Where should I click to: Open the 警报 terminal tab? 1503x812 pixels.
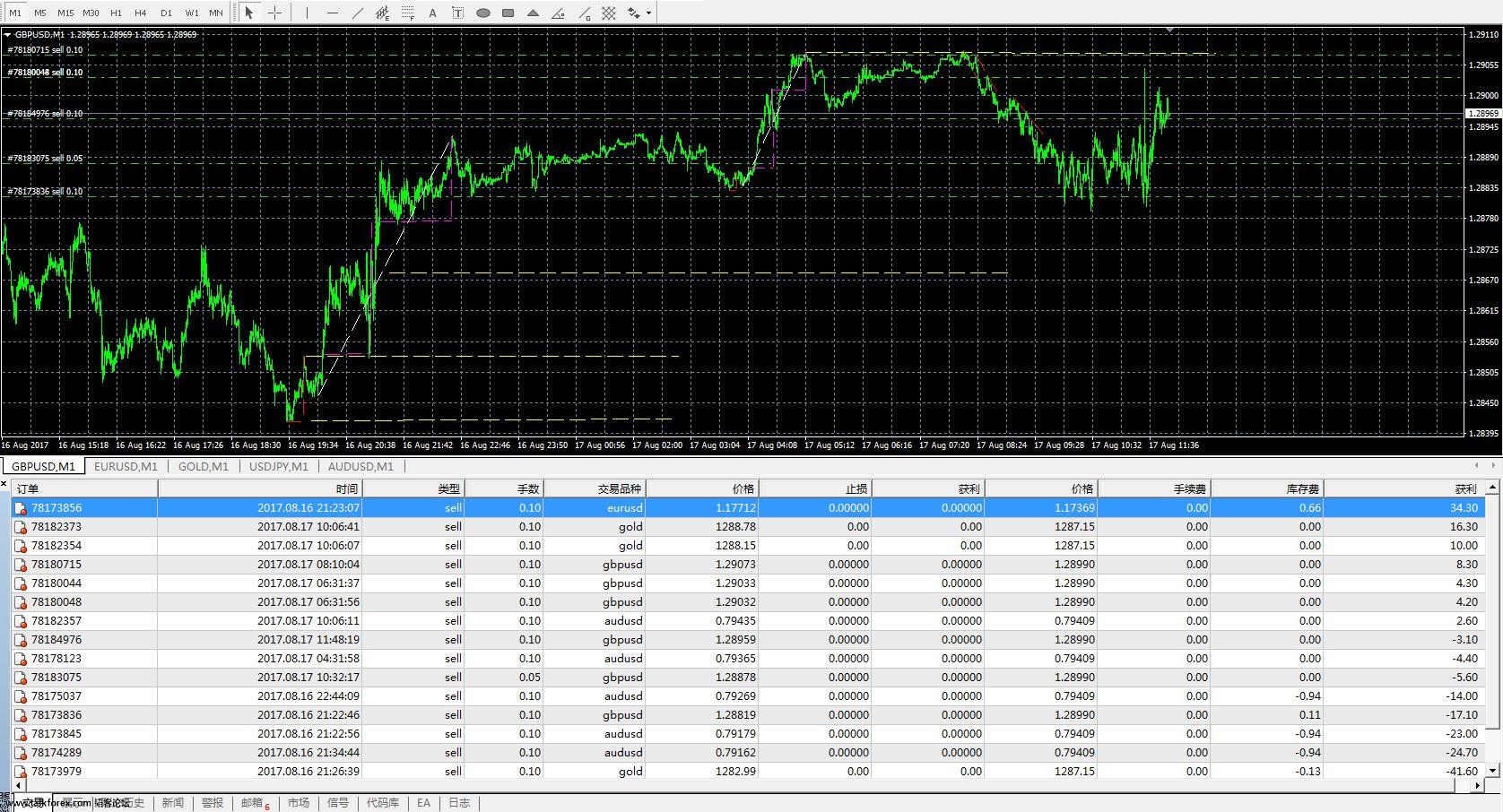point(213,803)
